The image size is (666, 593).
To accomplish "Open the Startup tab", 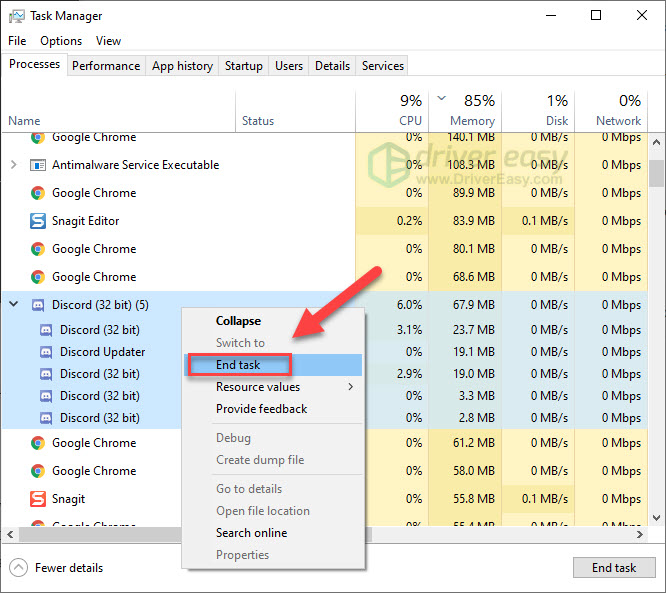I will click(243, 66).
